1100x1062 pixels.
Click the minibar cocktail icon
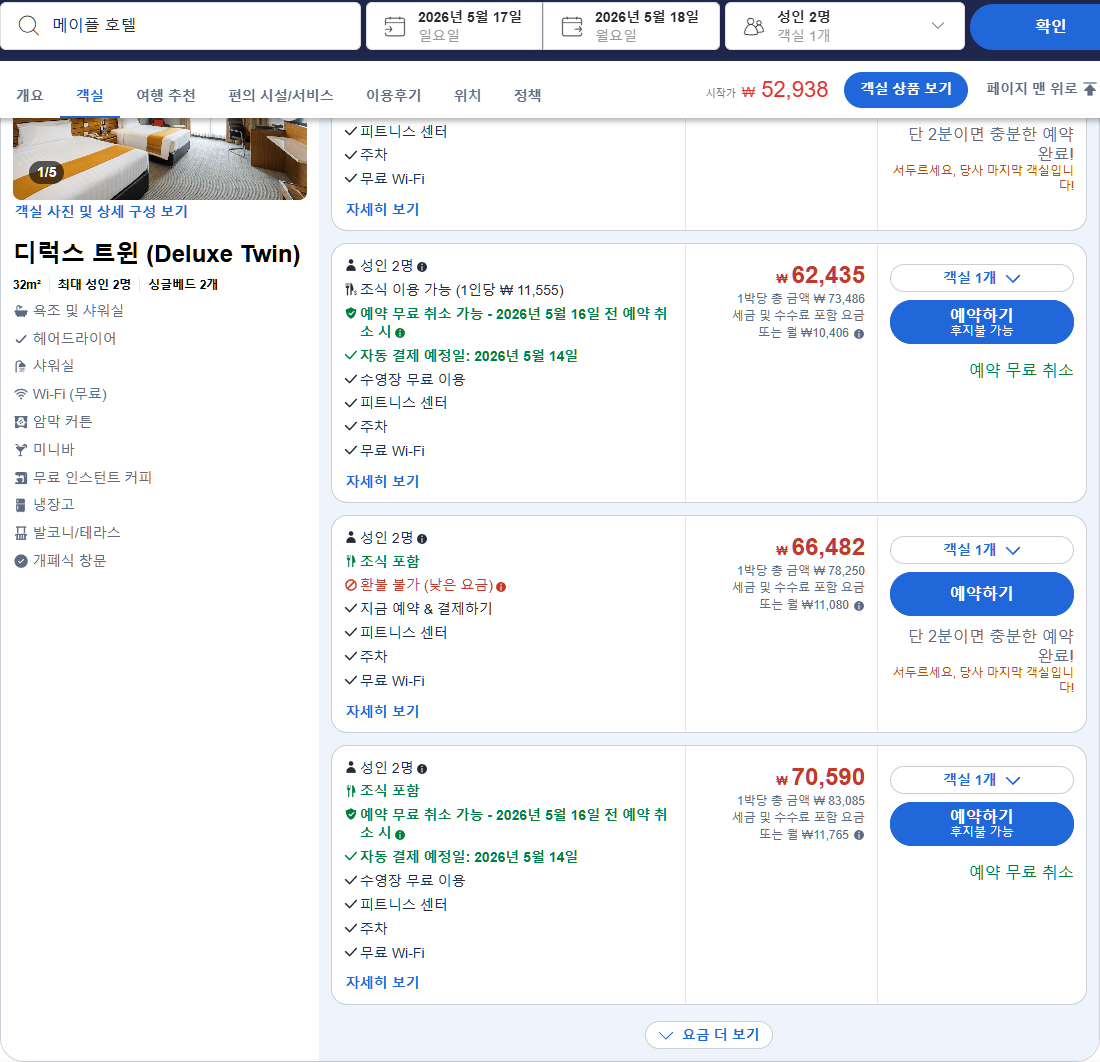tap(21, 450)
